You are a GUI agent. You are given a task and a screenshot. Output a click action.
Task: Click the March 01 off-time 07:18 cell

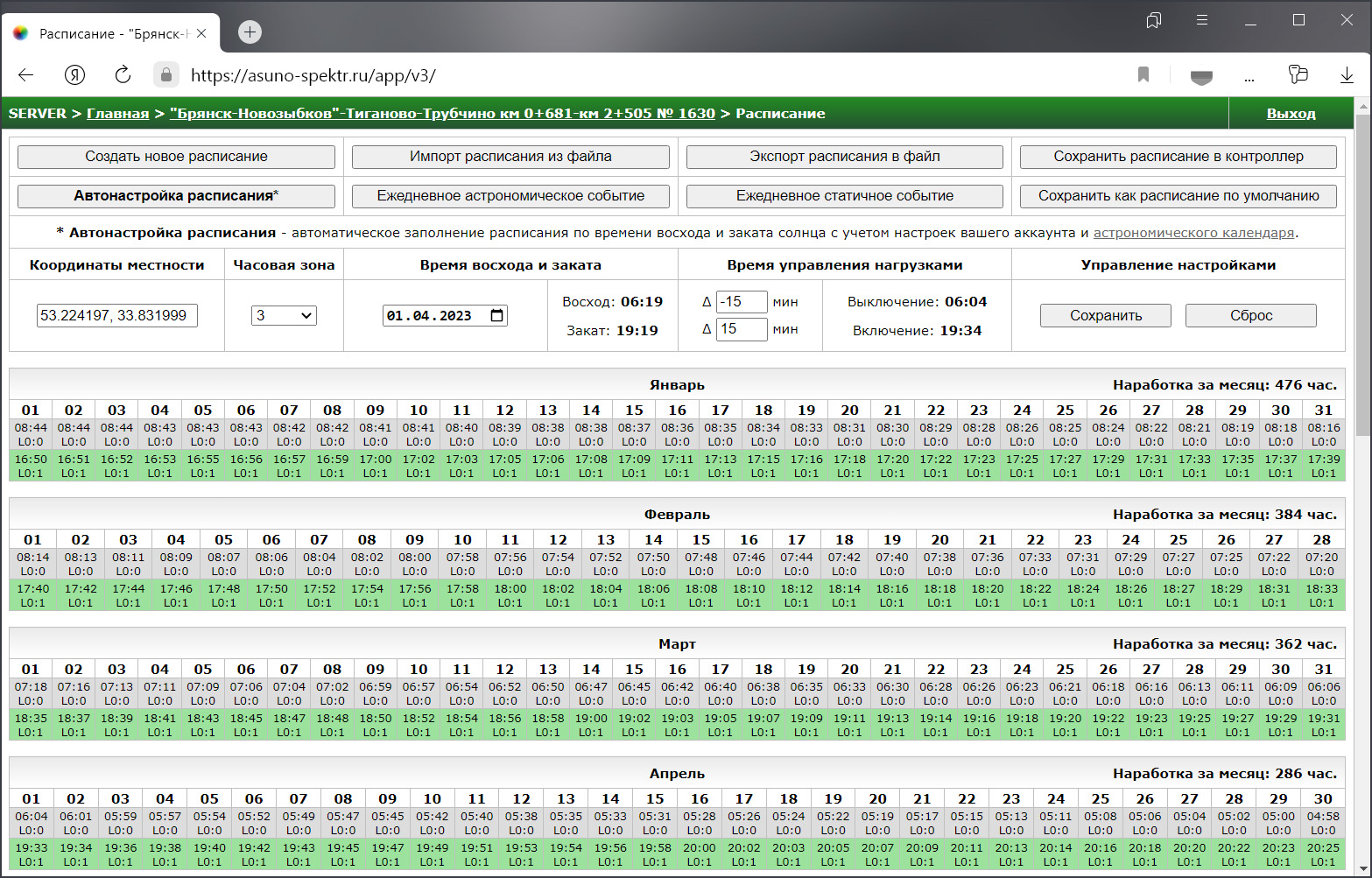click(x=31, y=694)
